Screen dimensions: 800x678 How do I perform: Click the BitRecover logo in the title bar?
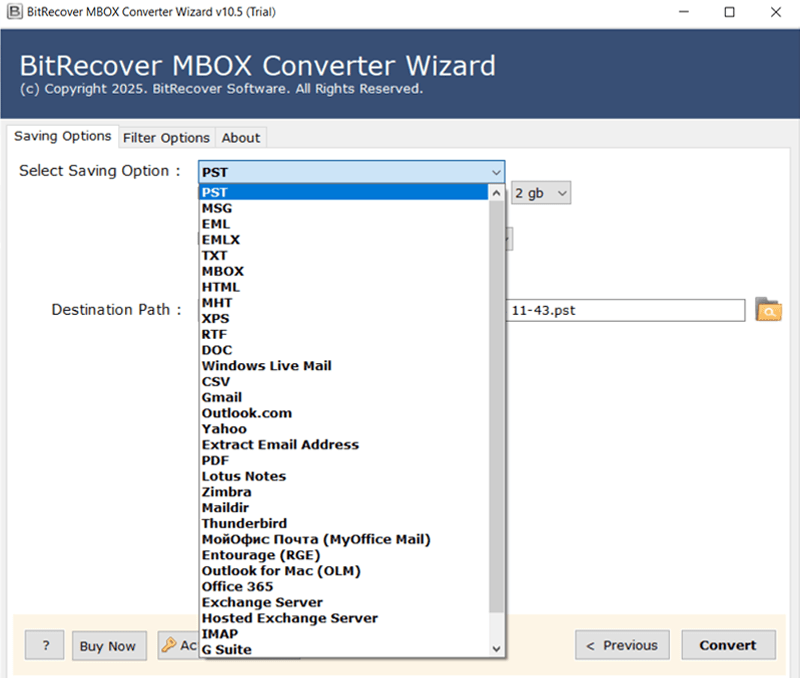pos(10,11)
